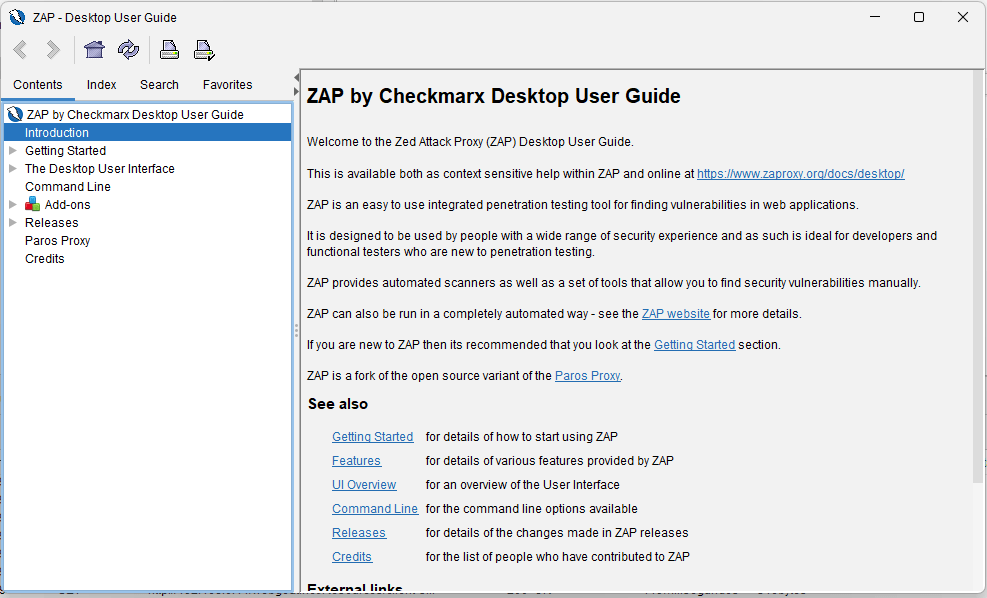Switch to the Favorites tab

point(227,85)
